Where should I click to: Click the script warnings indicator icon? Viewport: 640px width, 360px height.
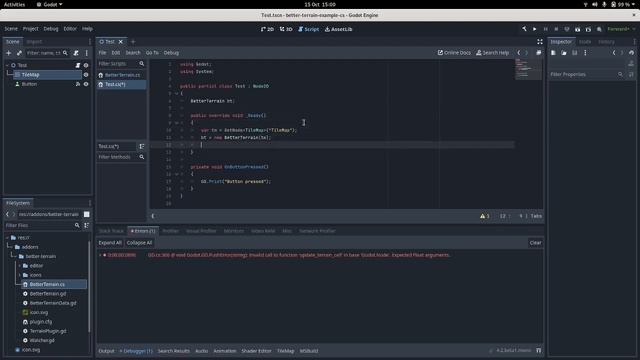pyautogui.click(x=484, y=216)
